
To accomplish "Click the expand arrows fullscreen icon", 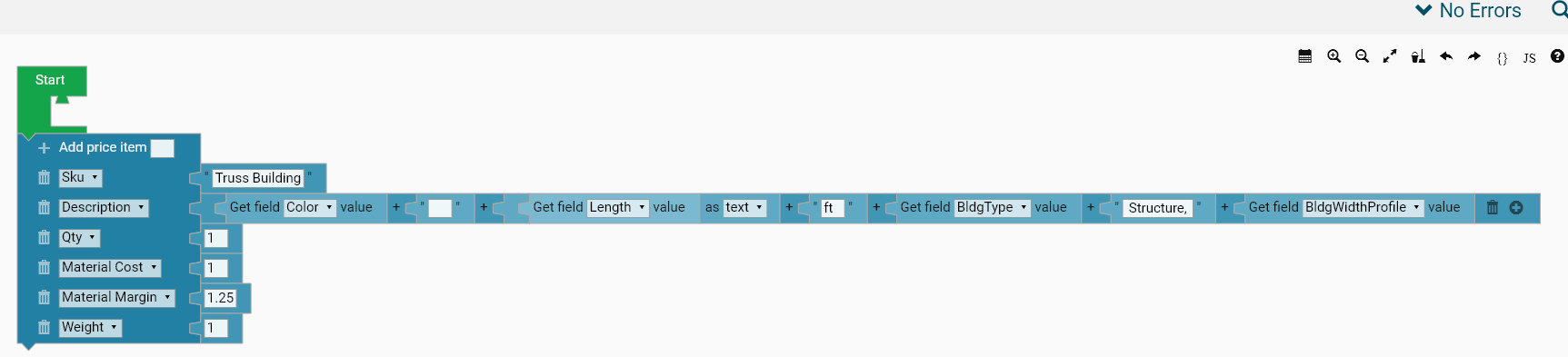I will tap(1390, 56).
